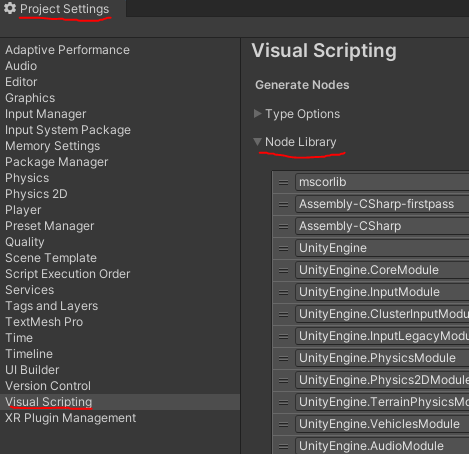Click drag handle of UnityEngine.CoreModule row
Viewport: 469px width, 454px height.
point(283,270)
